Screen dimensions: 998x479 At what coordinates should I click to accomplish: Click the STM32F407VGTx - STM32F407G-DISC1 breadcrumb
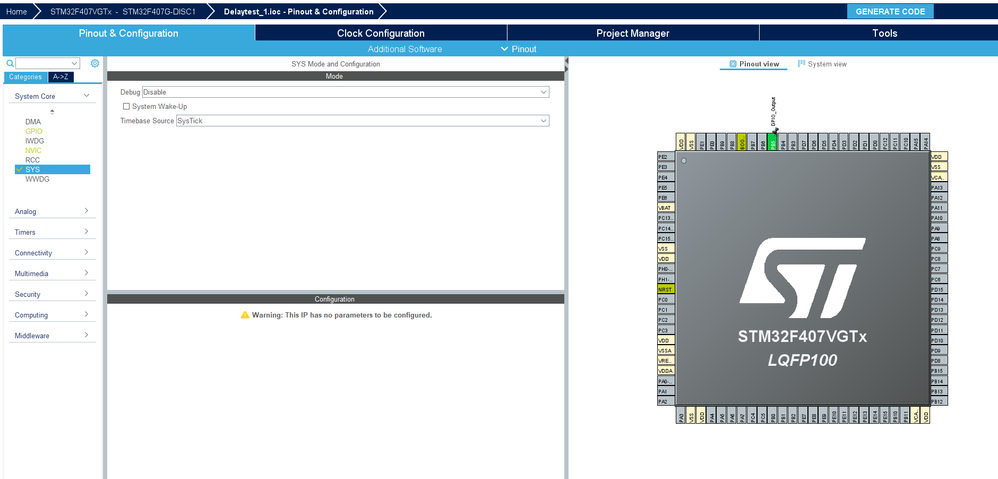(x=123, y=11)
